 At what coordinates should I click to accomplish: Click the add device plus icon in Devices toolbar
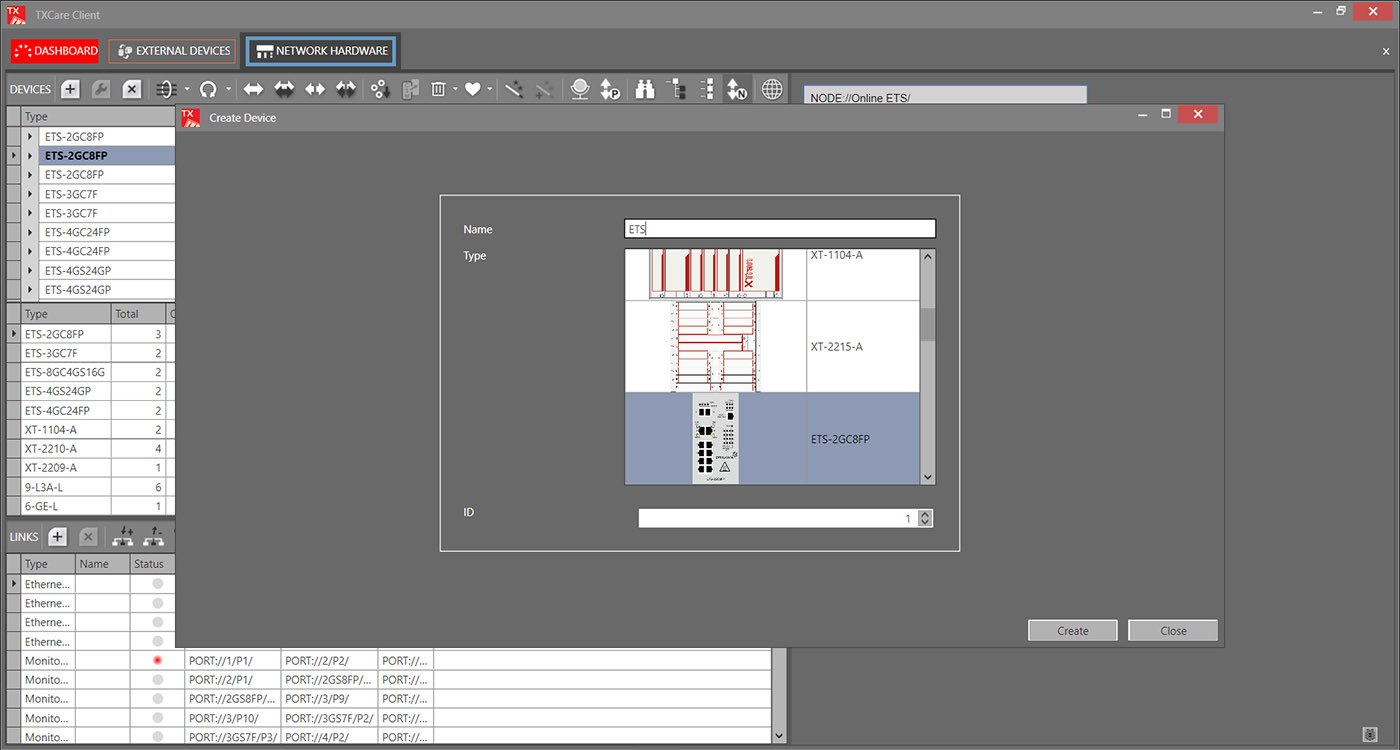pos(71,89)
